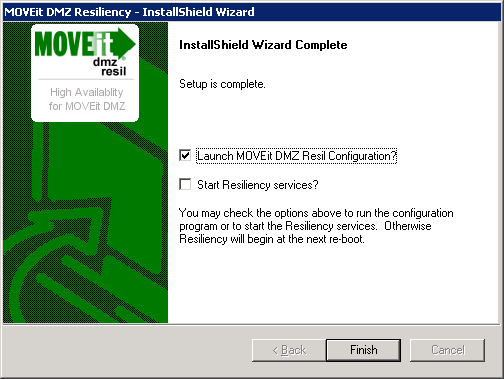Click the grayed-out Cancel button

pyautogui.click(x=447, y=350)
